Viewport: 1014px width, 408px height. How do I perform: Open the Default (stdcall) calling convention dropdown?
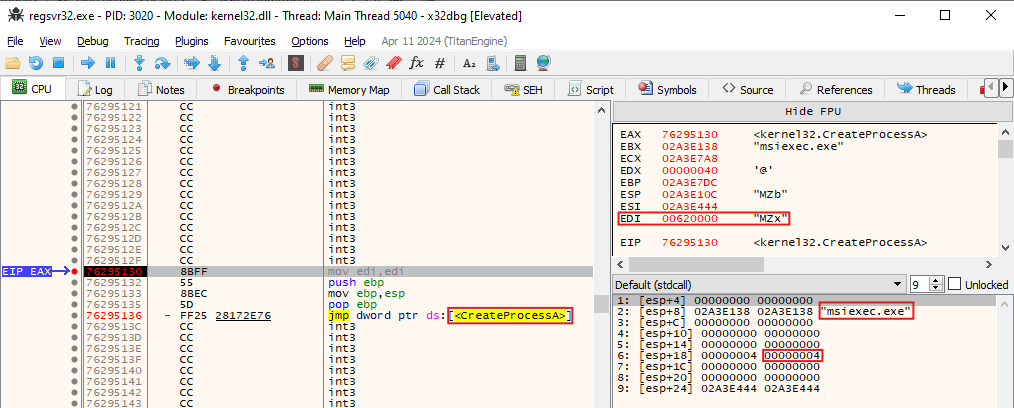pyautogui.click(x=759, y=285)
